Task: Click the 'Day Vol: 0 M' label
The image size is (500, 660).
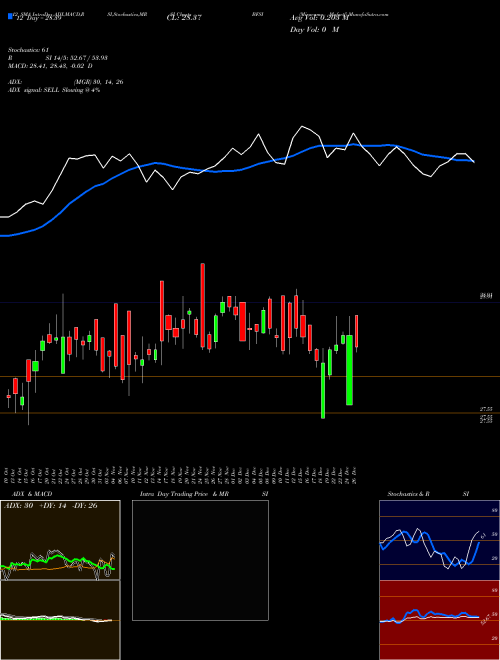Action: (x=314, y=30)
